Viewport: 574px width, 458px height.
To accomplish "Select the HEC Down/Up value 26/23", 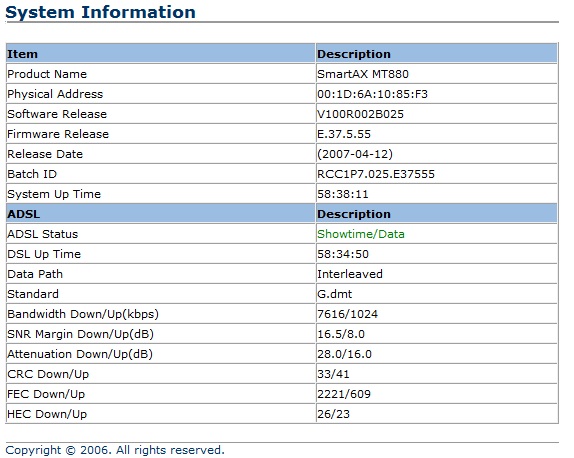I will 333,414.
